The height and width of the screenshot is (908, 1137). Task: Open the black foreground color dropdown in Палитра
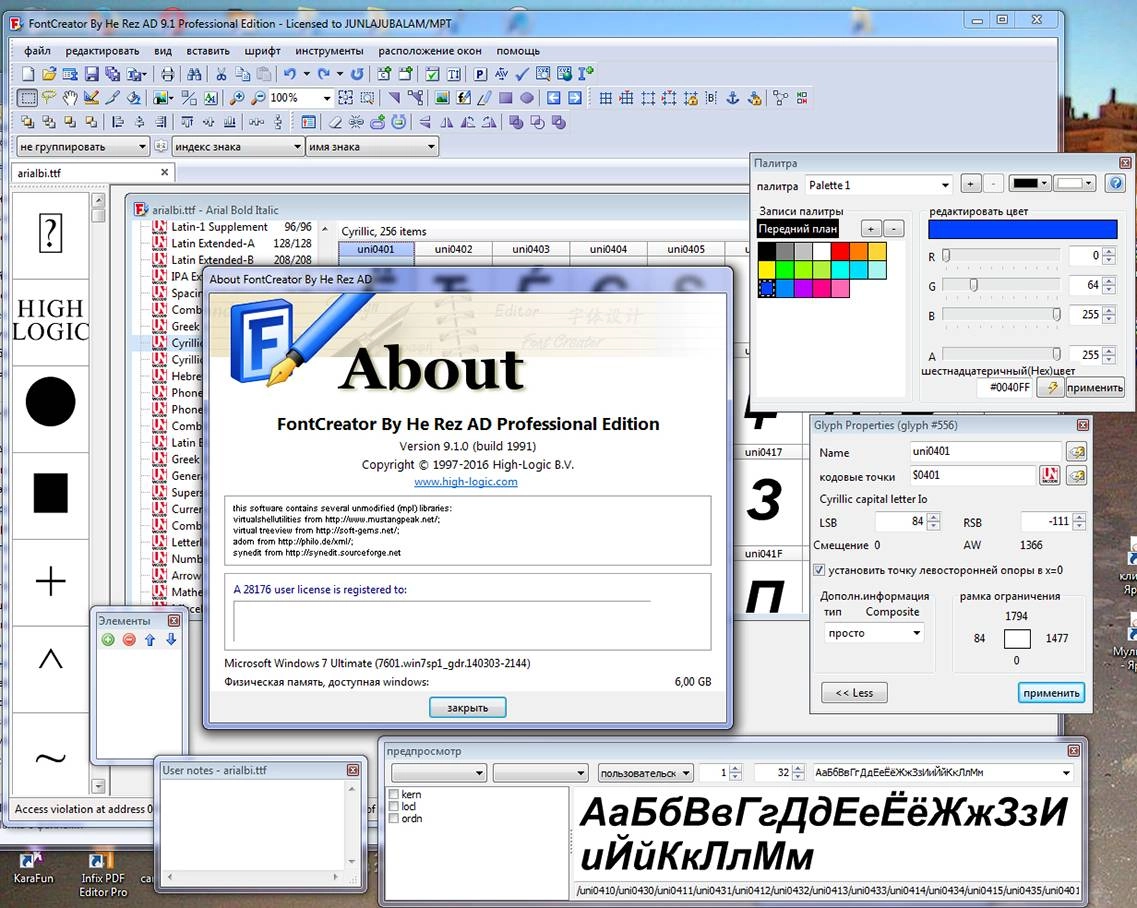click(x=1031, y=183)
